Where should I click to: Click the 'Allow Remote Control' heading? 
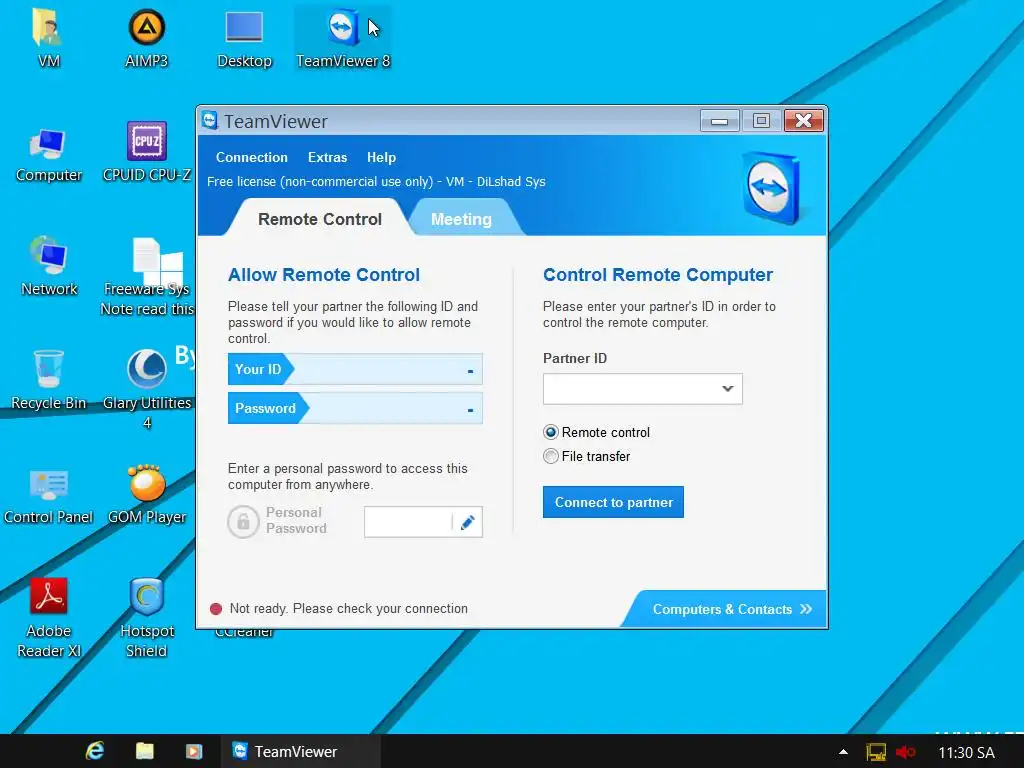pos(324,275)
